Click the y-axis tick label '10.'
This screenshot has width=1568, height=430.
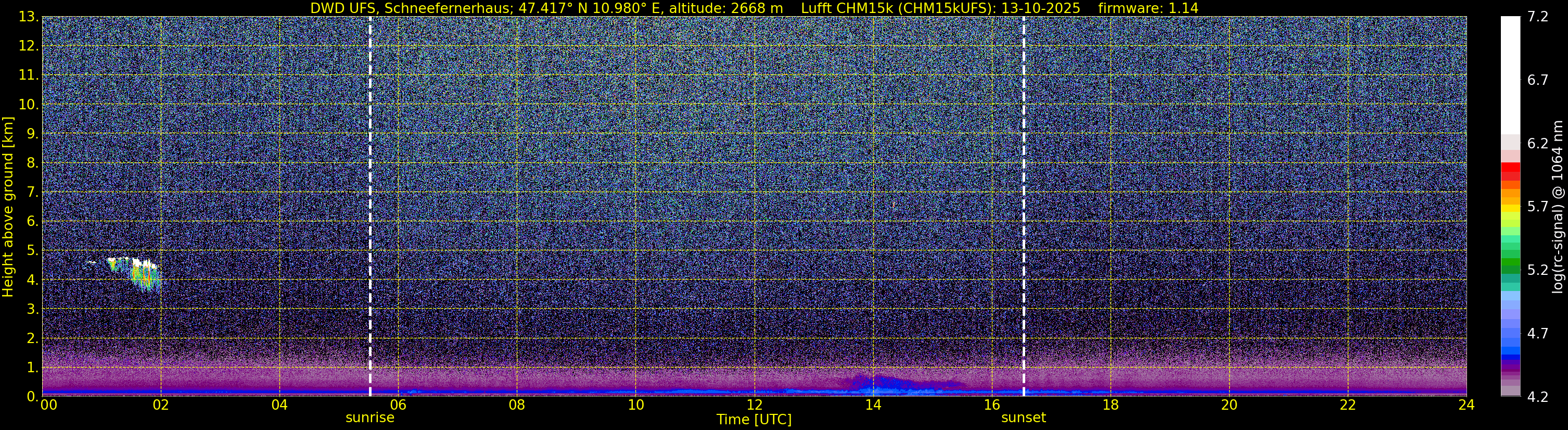coord(28,105)
